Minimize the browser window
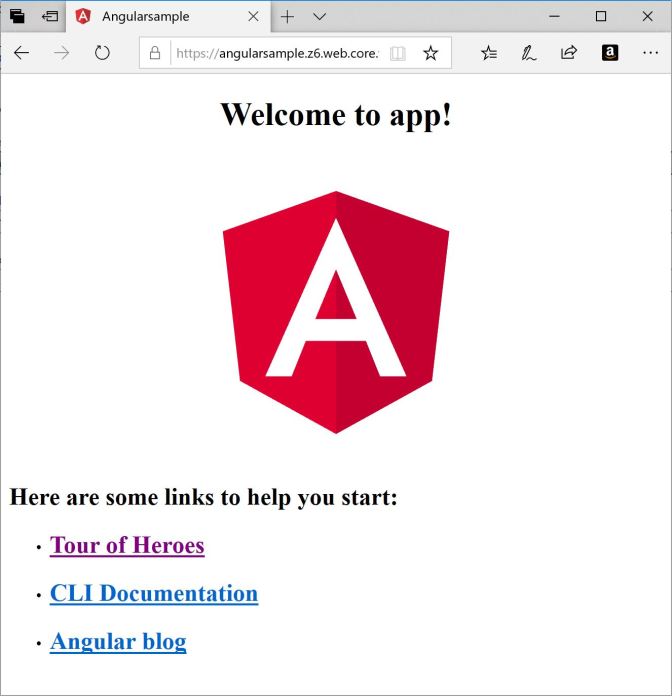 tap(554, 16)
